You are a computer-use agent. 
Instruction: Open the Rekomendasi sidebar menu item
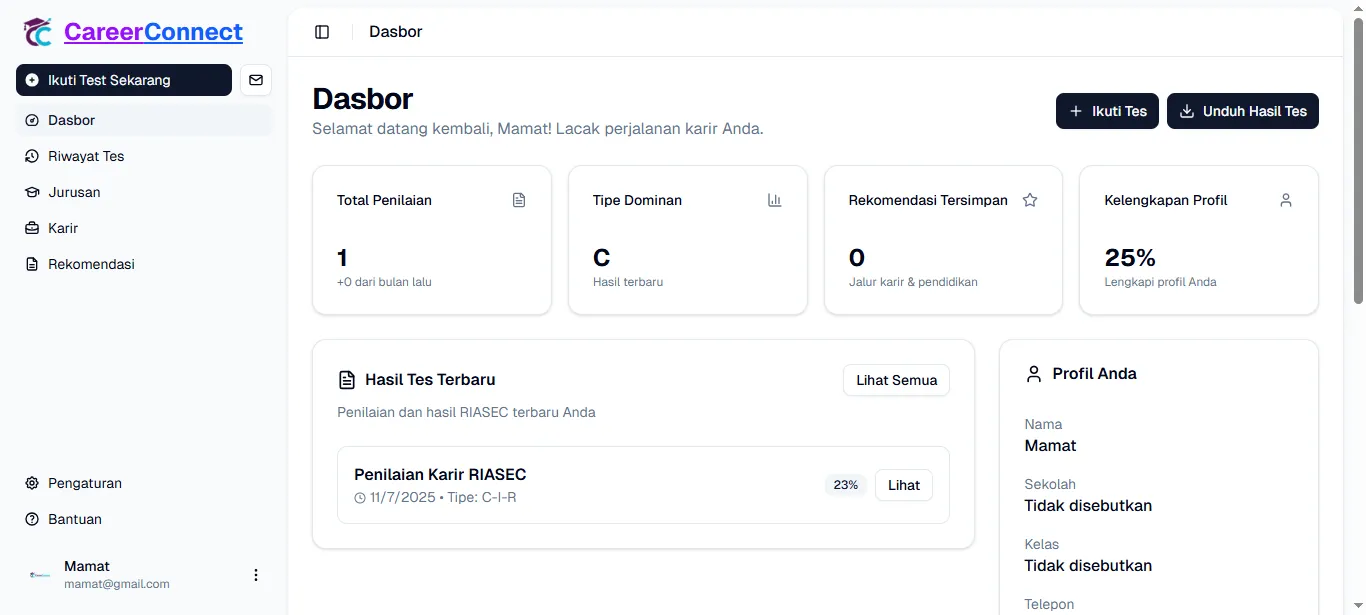coord(90,264)
